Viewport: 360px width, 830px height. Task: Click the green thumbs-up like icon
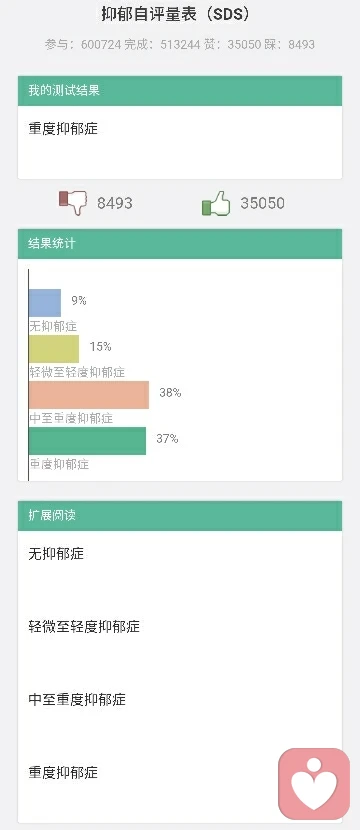coord(216,203)
